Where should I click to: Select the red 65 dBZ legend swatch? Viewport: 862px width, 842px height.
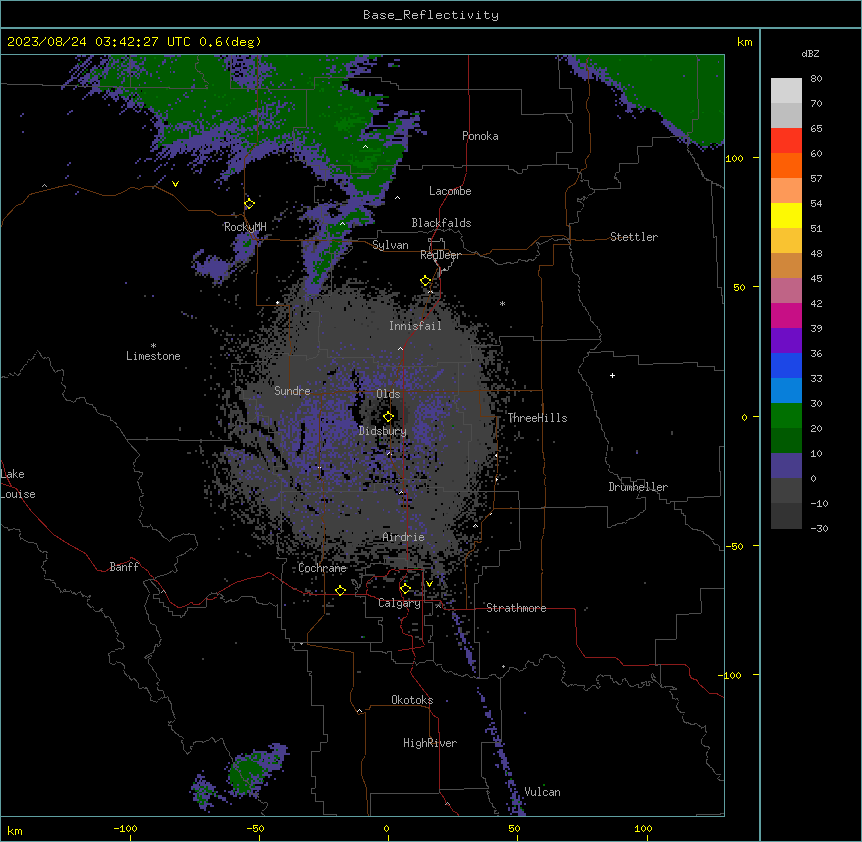[x=786, y=140]
